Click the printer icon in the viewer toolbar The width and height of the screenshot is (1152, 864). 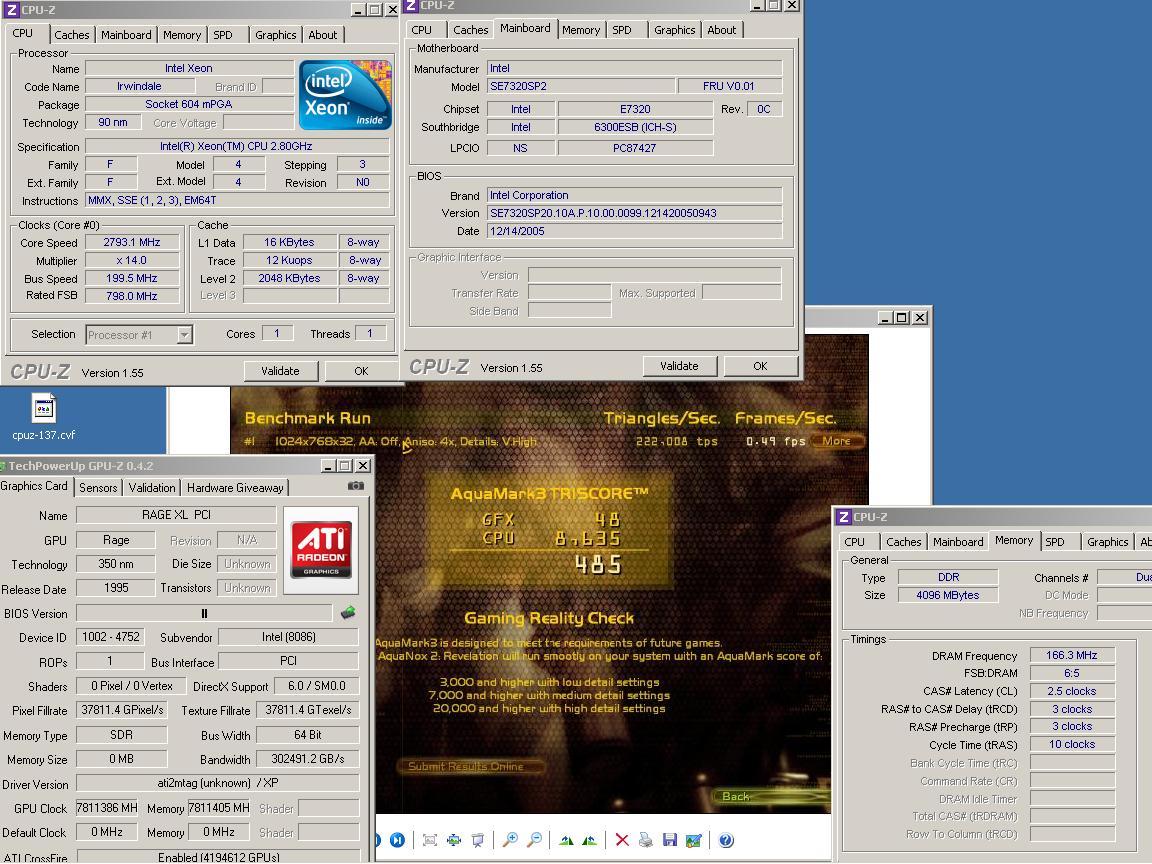pos(645,840)
